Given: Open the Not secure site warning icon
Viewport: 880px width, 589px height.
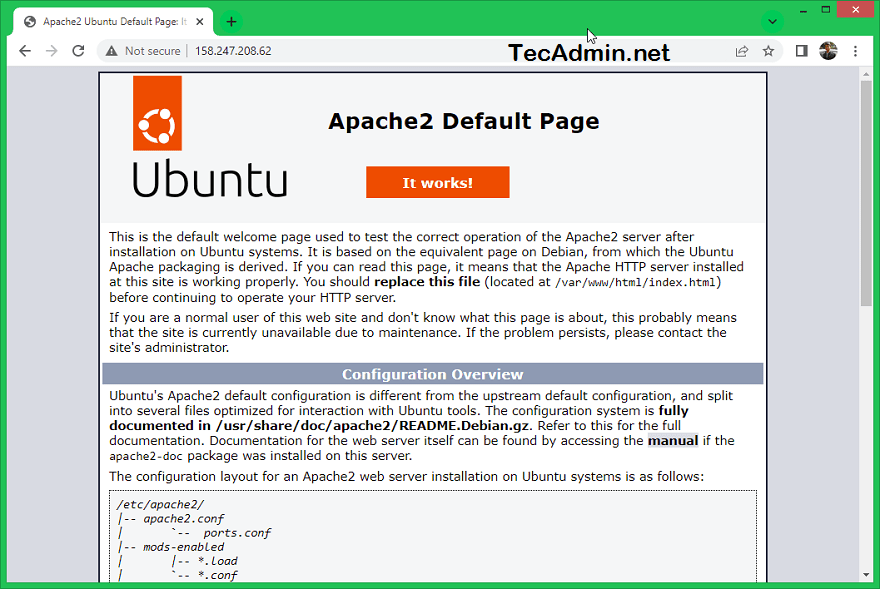Looking at the screenshot, I should (x=112, y=51).
